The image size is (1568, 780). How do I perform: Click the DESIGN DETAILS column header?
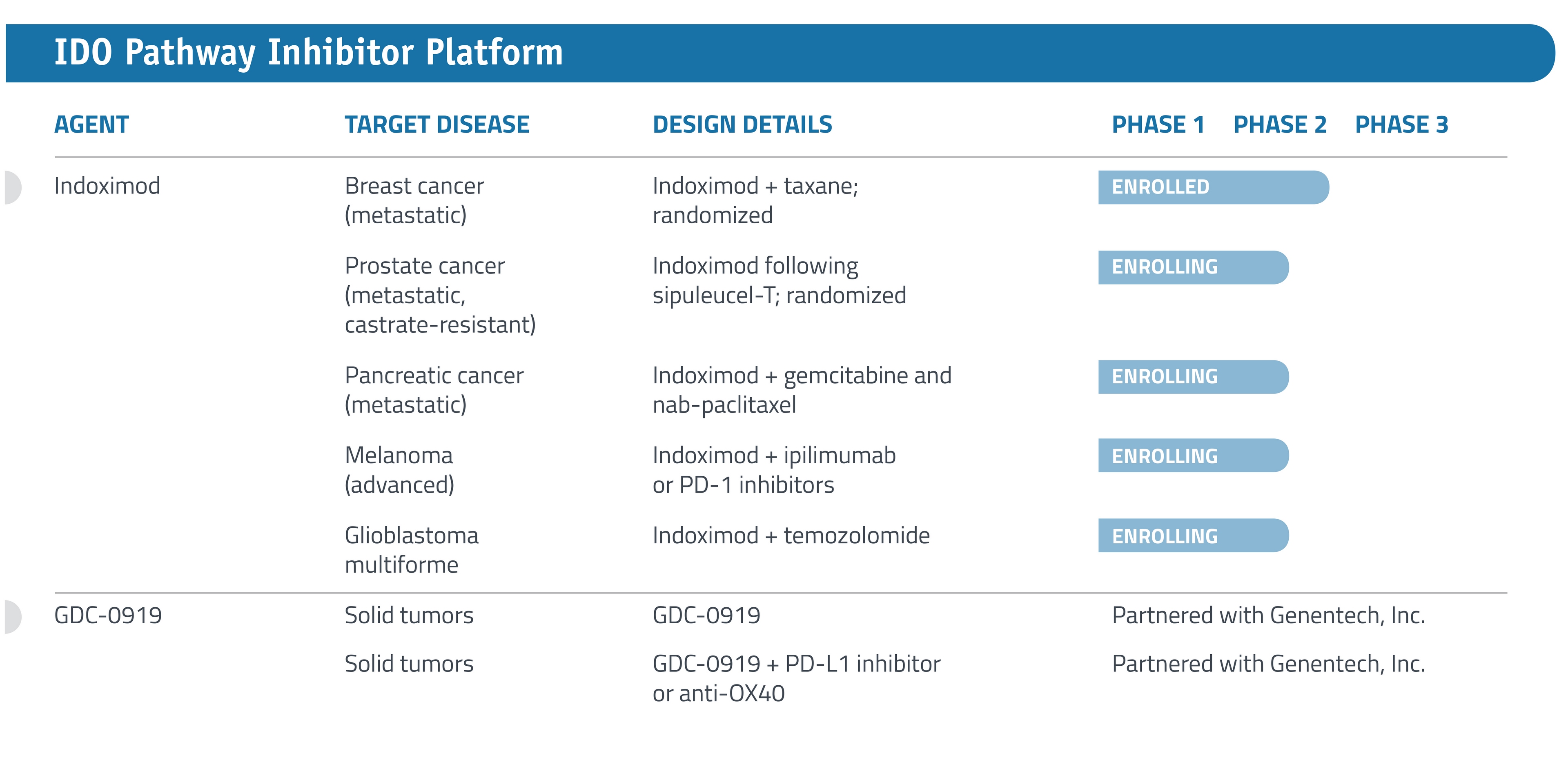pos(742,125)
